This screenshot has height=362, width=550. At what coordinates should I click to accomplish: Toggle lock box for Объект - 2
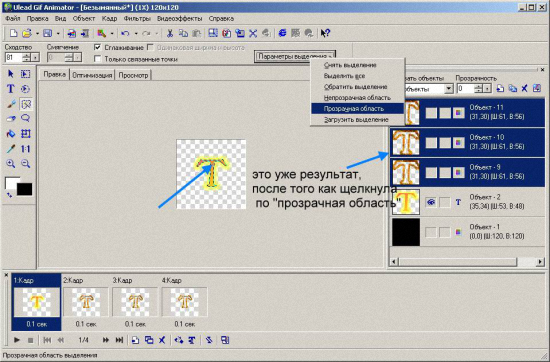(445, 202)
